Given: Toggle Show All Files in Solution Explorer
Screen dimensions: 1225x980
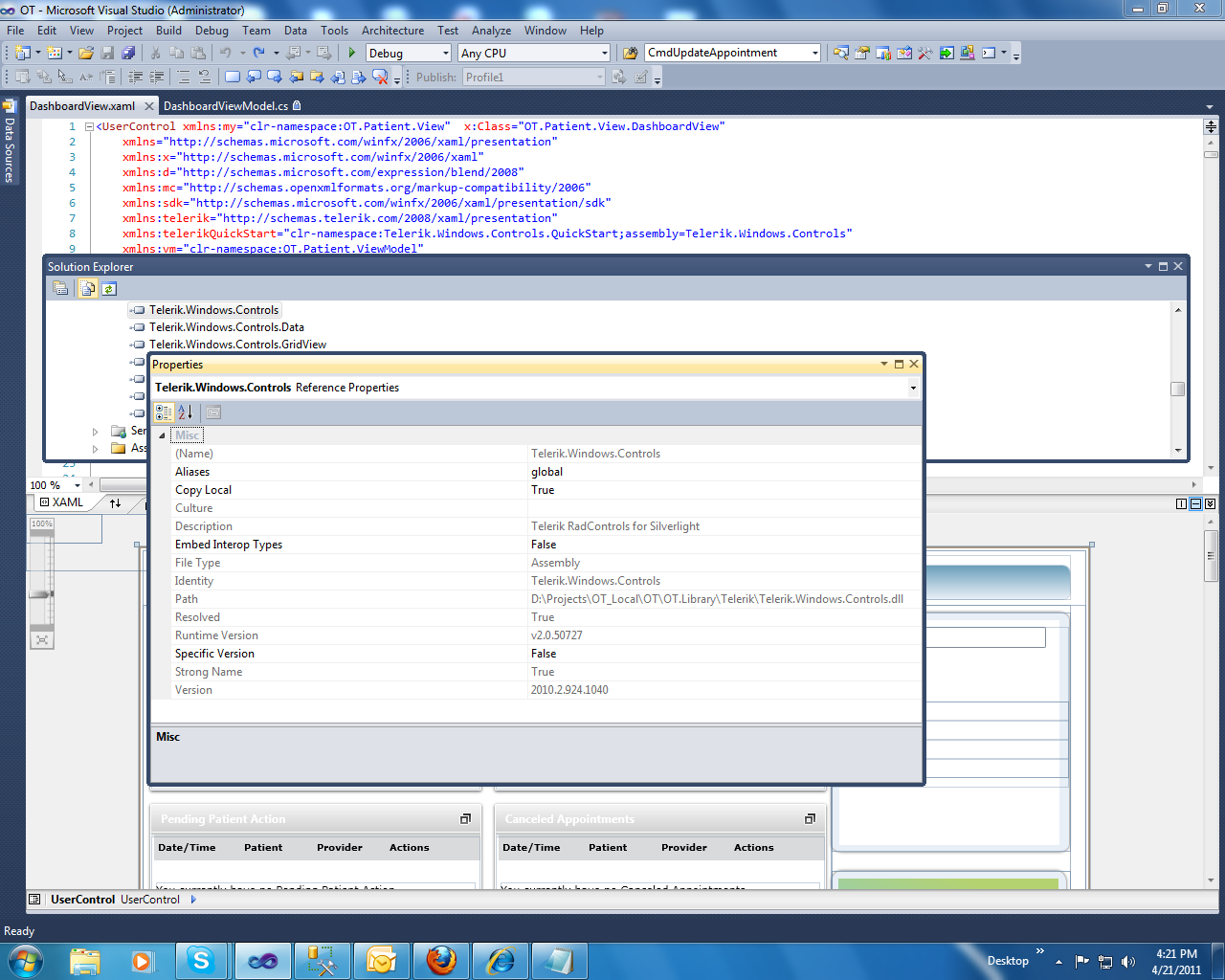Looking at the screenshot, I should pyautogui.click(x=87, y=288).
